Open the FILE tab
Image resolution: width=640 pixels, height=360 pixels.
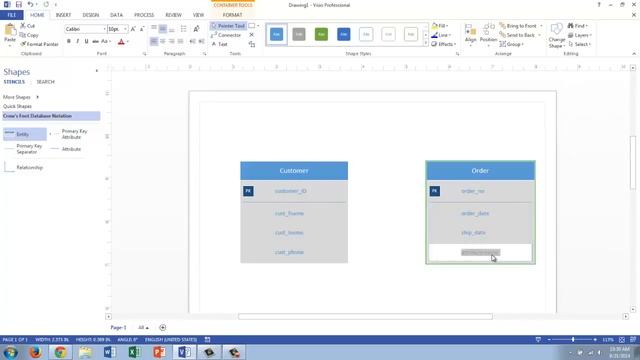(12, 15)
